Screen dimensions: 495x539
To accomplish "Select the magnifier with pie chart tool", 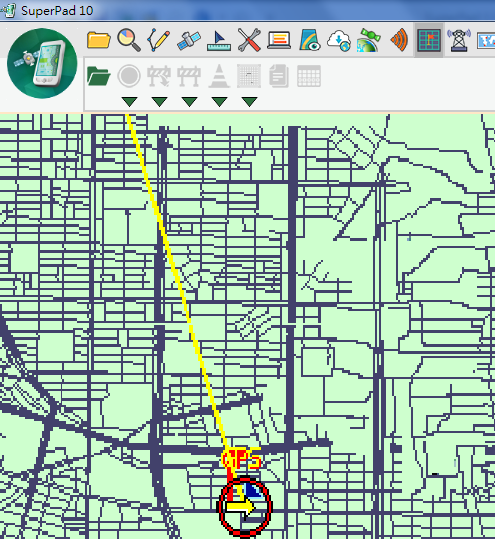I will point(129,40).
